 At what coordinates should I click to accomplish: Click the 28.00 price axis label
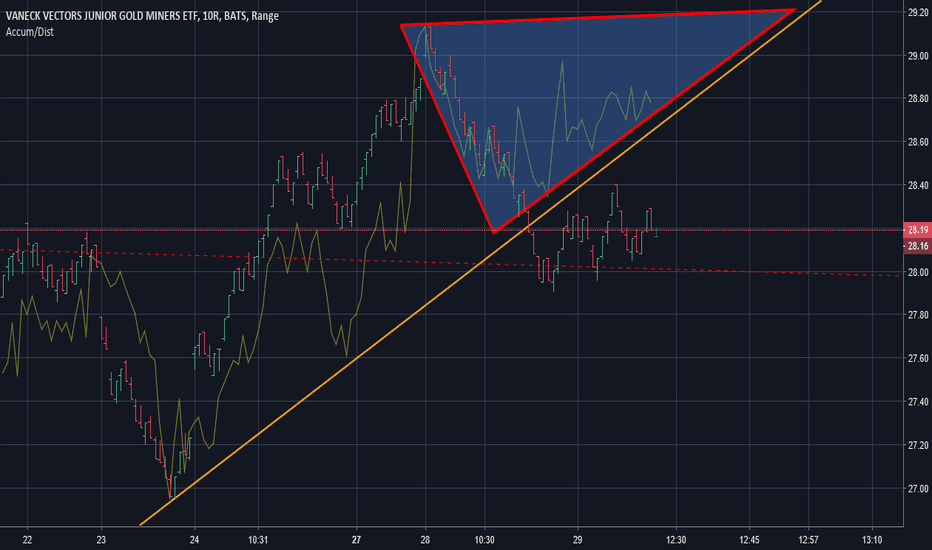(918, 272)
